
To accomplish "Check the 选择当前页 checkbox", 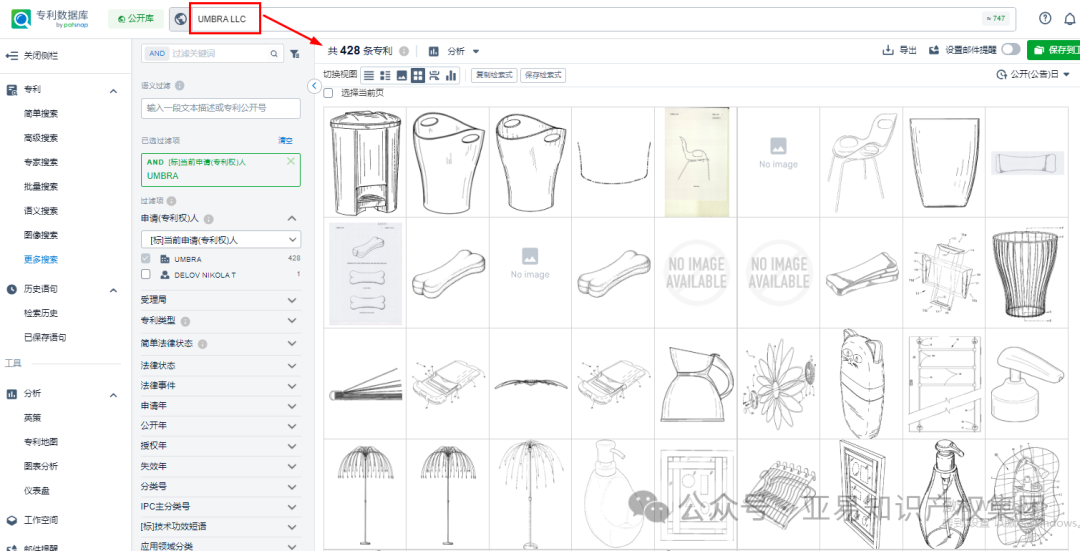I will pyautogui.click(x=329, y=92).
